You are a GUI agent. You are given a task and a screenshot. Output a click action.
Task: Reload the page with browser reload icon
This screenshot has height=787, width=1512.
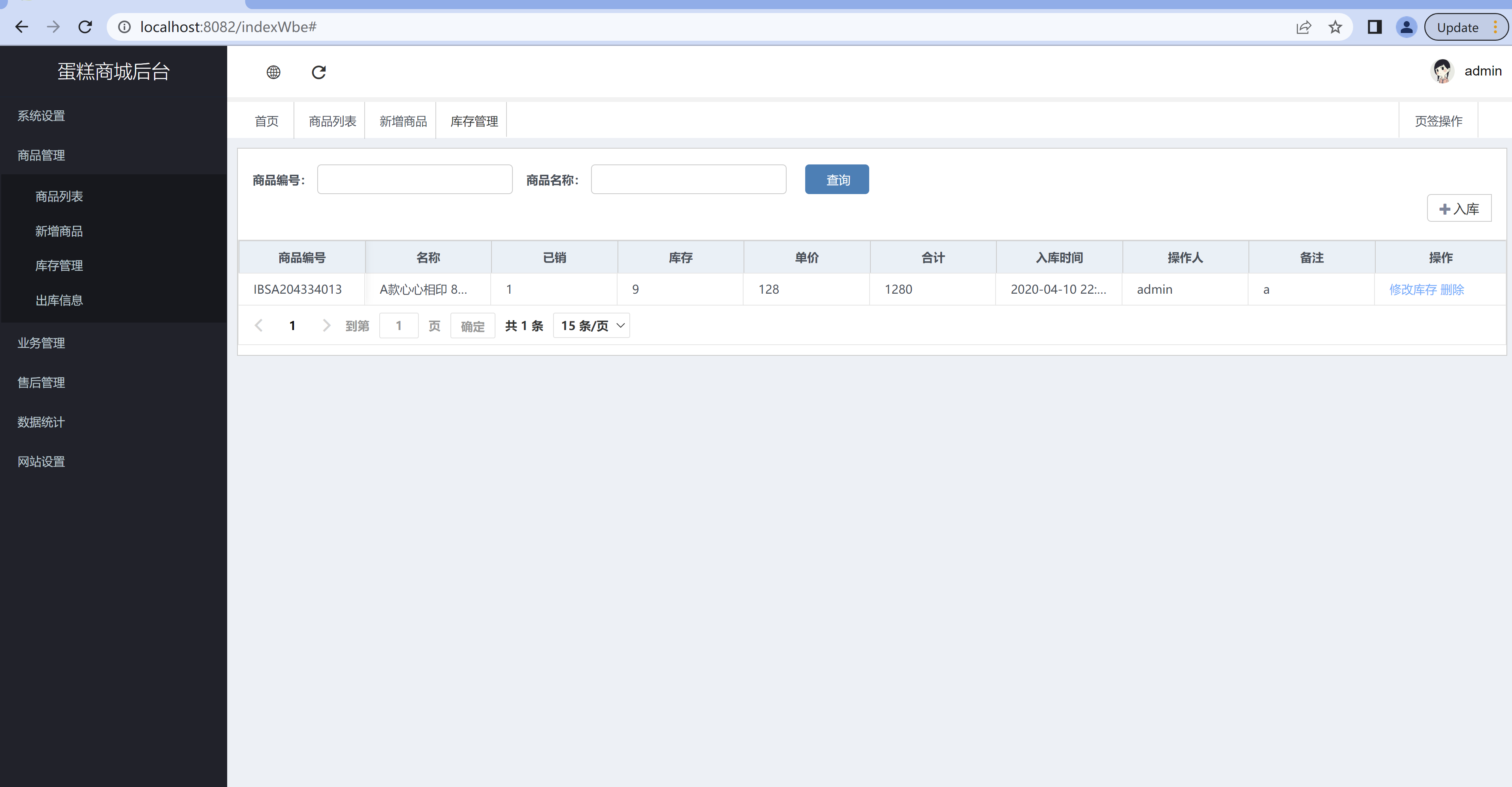85,27
